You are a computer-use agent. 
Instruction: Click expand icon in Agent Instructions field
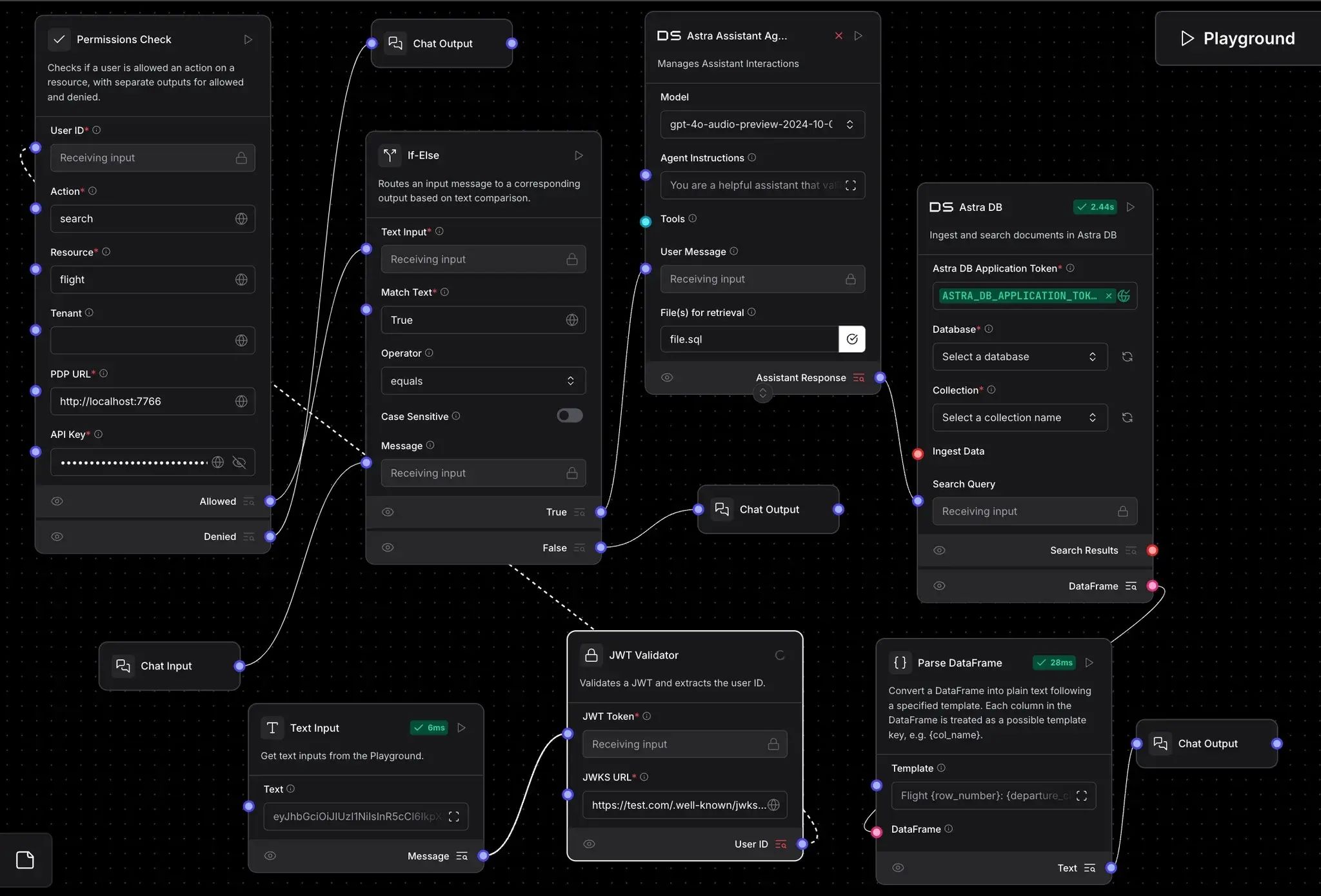(850, 185)
